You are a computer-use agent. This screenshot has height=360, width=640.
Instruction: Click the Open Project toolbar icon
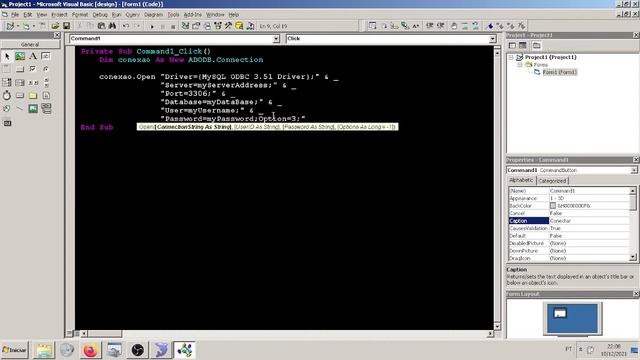[55, 26]
